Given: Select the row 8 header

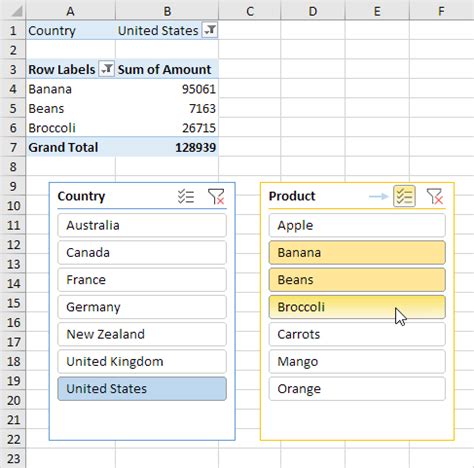Looking at the screenshot, I should coord(13,167).
